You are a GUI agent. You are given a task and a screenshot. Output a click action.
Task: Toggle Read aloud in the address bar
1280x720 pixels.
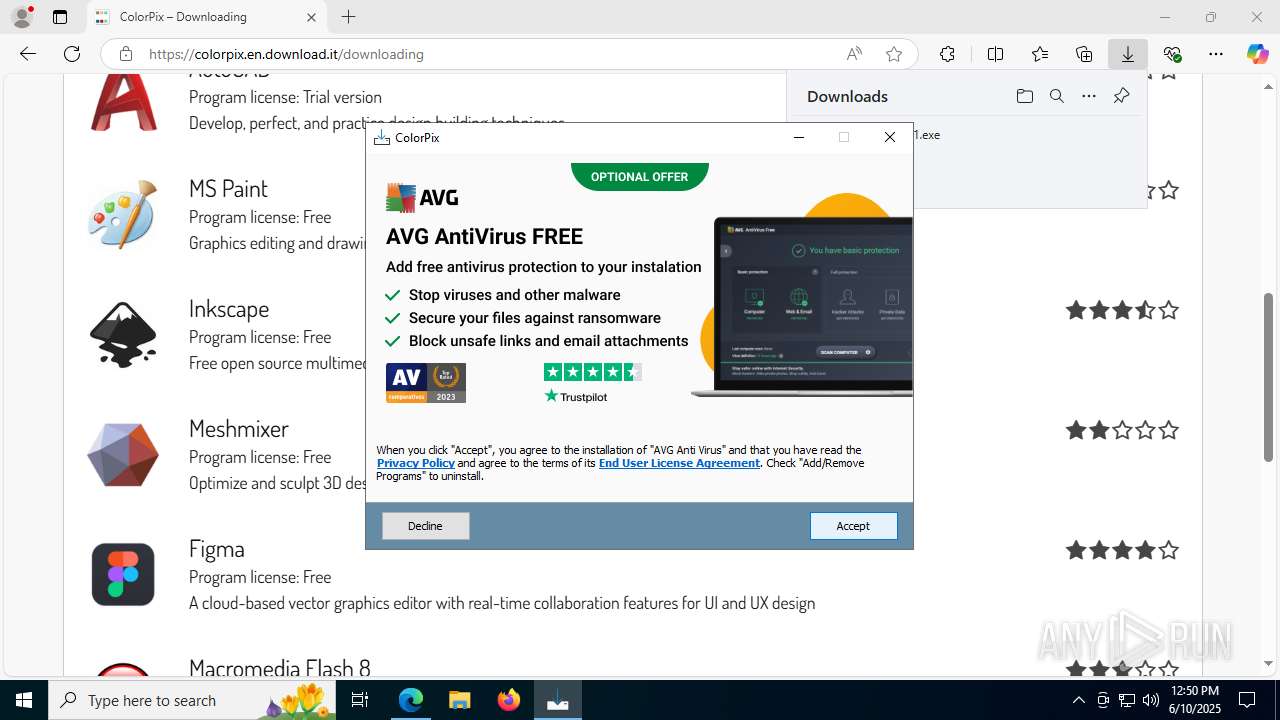point(854,54)
